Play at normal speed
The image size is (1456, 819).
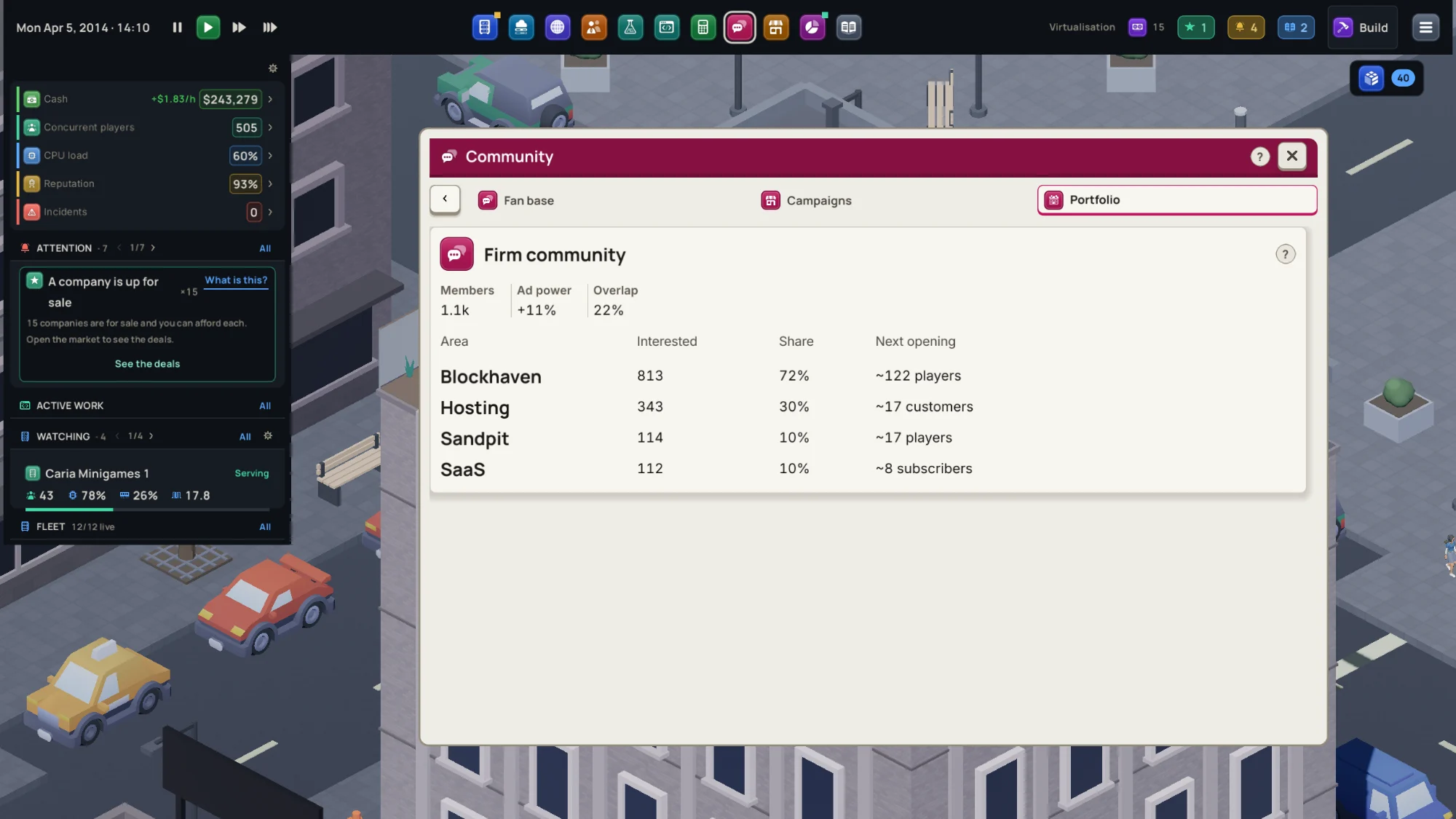[x=208, y=28]
